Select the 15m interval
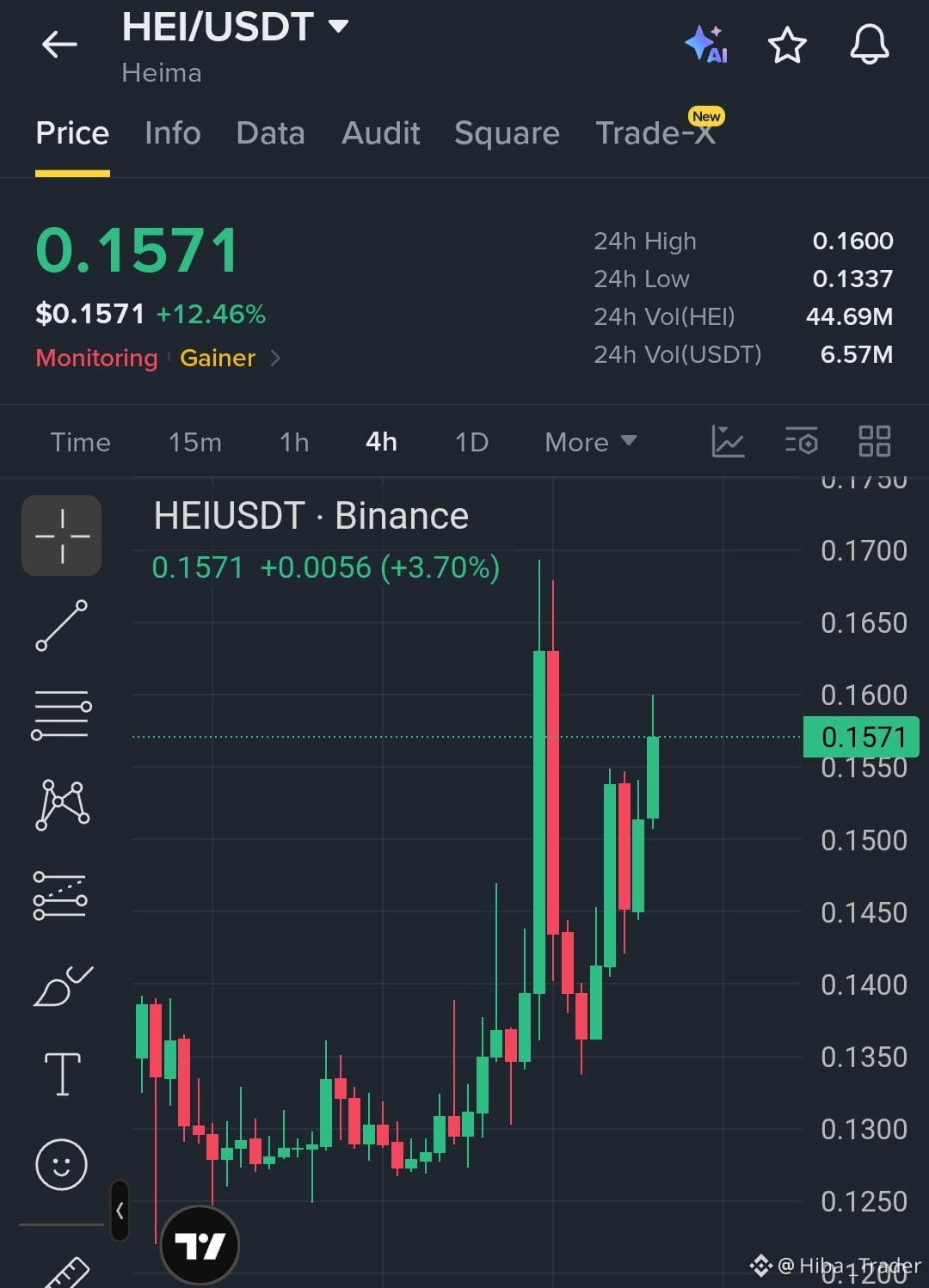 click(x=195, y=442)
